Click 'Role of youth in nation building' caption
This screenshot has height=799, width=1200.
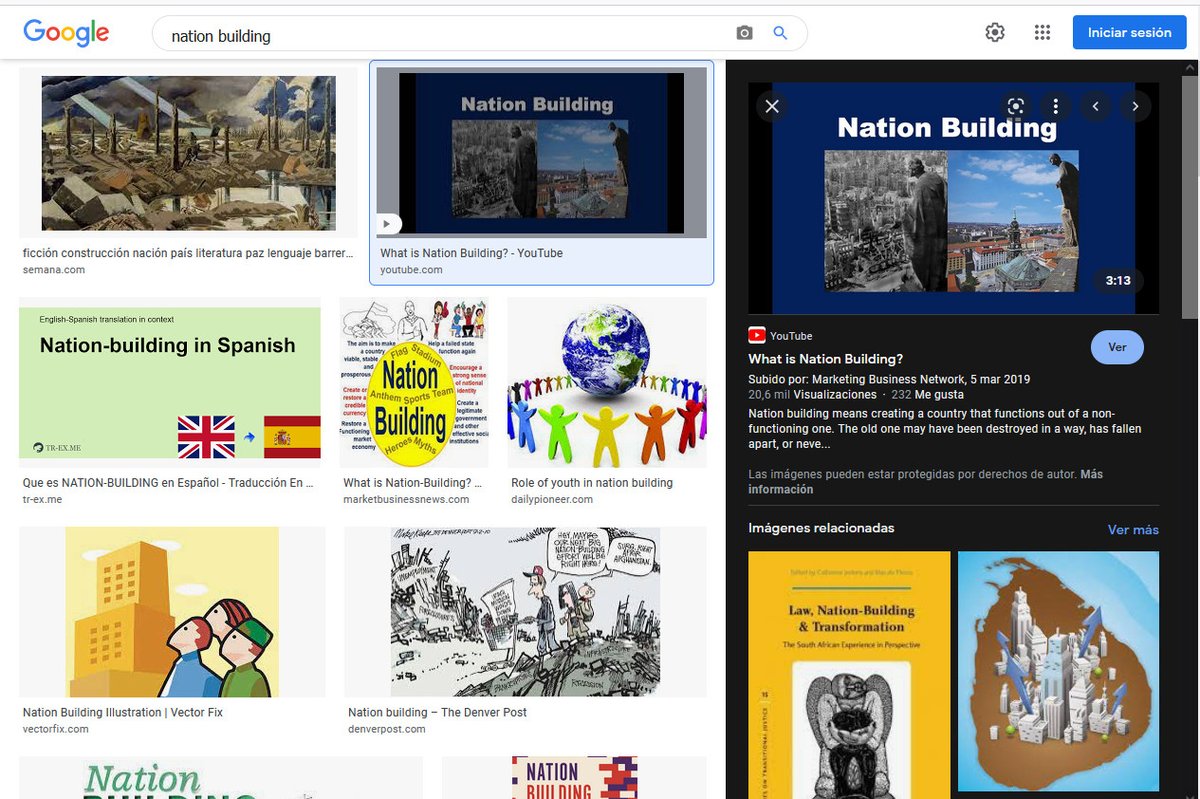(x=592, y=483)
